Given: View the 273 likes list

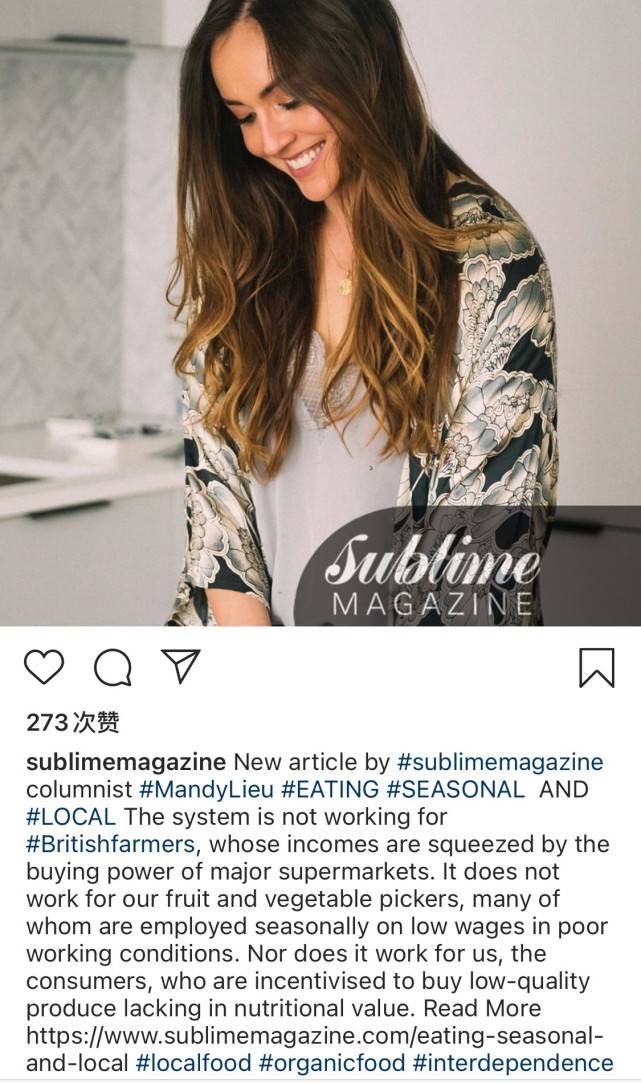Looking at the screenshot, I should pyautogui.click(x=73, y=722).
